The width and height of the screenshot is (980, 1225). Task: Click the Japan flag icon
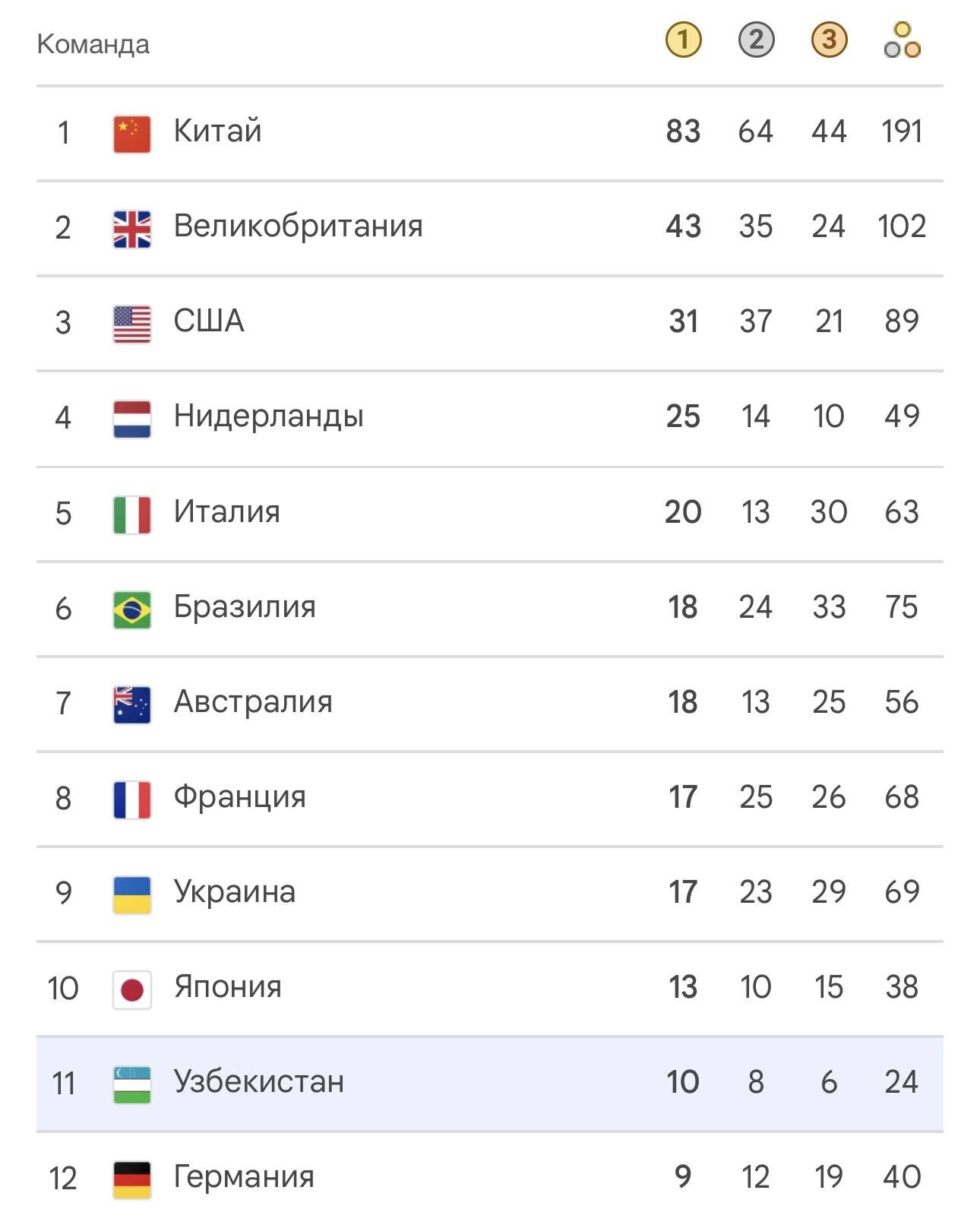pyautogui.click(x=132, y=989)
